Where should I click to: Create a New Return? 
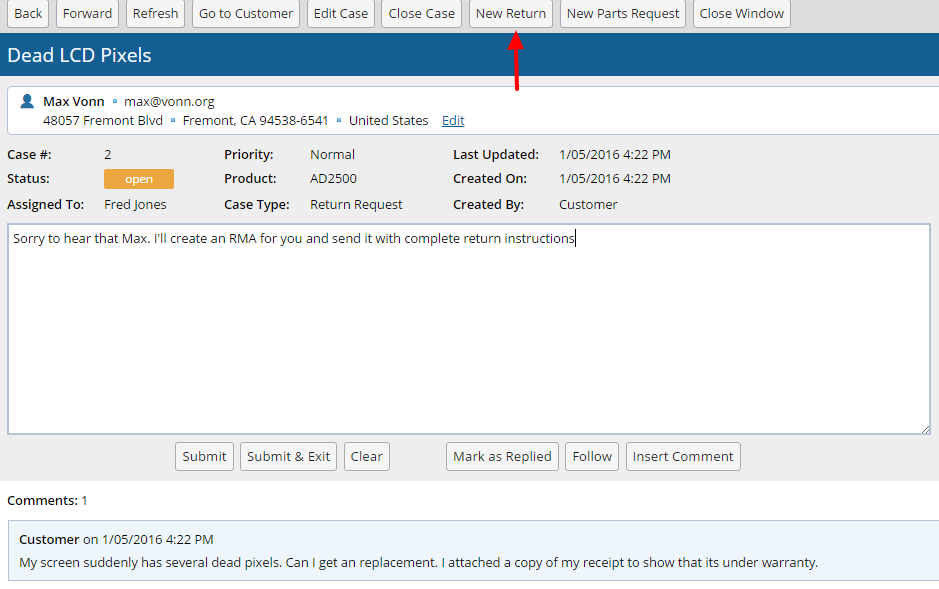click(511, 14)
